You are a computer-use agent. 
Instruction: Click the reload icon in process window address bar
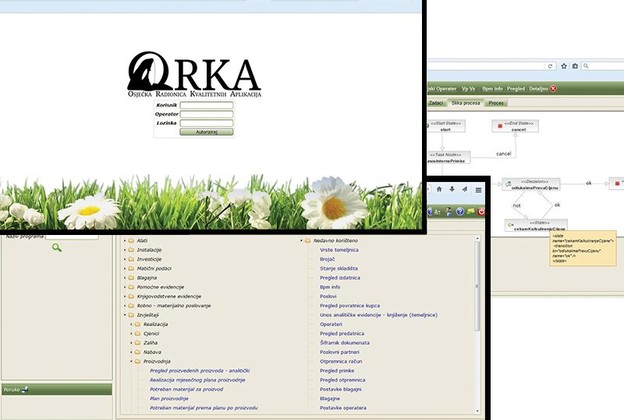coord(550,66)
